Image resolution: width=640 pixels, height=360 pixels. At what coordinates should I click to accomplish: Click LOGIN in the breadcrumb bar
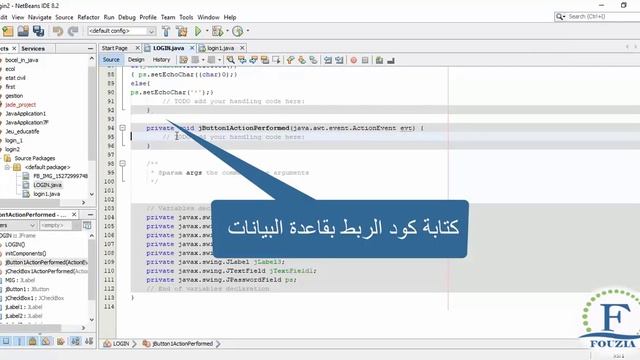pos(121,344)
